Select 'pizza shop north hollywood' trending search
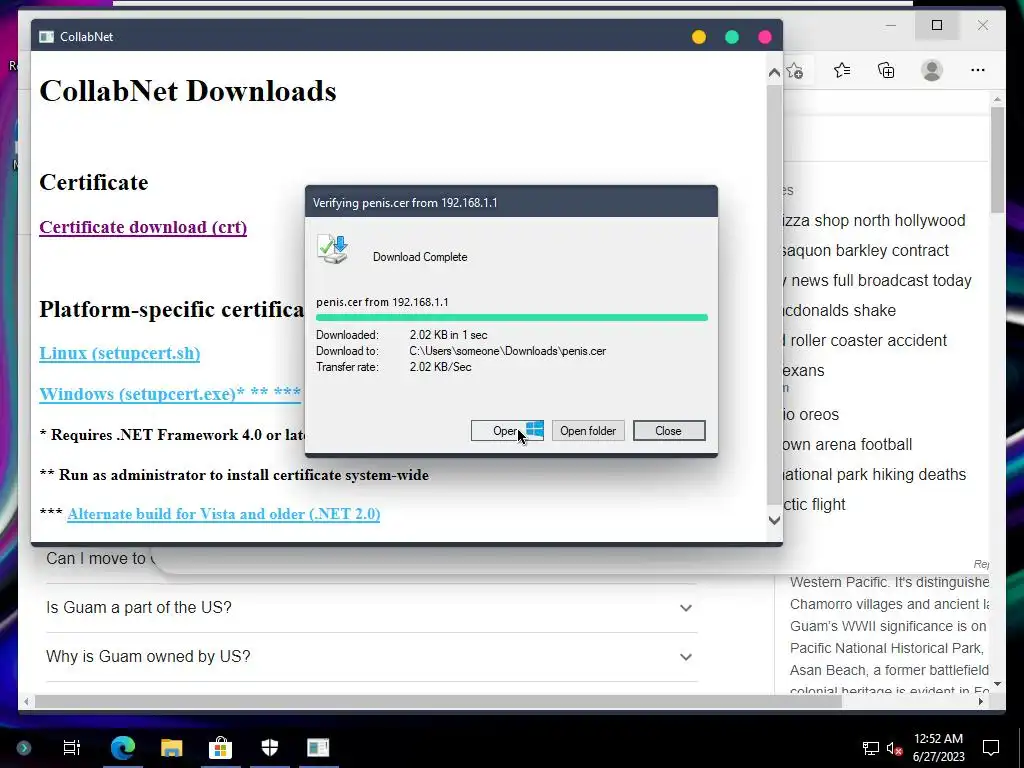Image resolution: width=1024 pixels, height=768 pixels. point(874,221)
